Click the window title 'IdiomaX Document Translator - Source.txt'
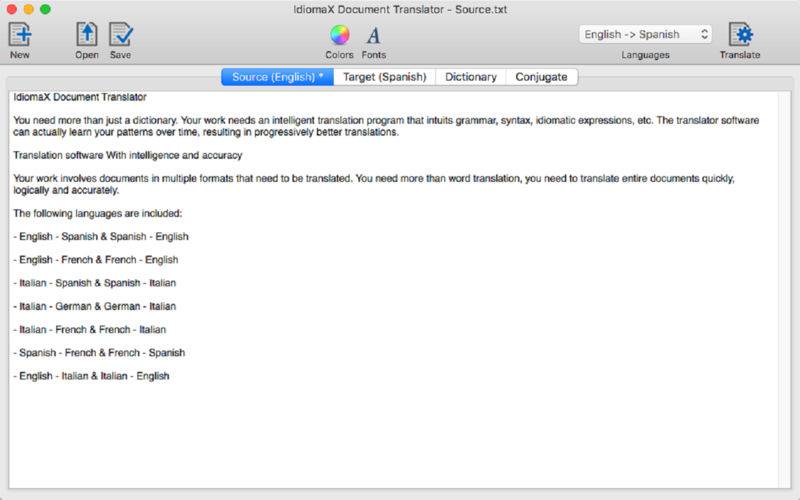The height and width of the screenshot is (500, 800). point(400,9)
